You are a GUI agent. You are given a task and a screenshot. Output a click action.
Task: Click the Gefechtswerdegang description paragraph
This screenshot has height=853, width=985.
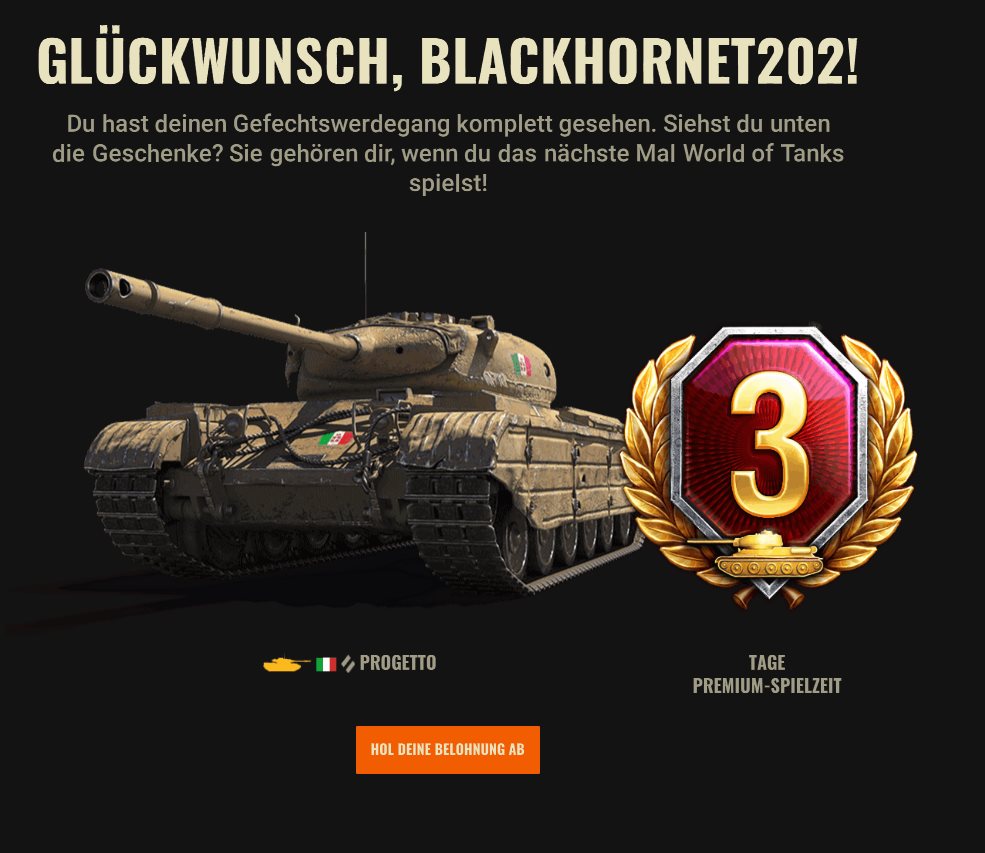coord(447,153)
